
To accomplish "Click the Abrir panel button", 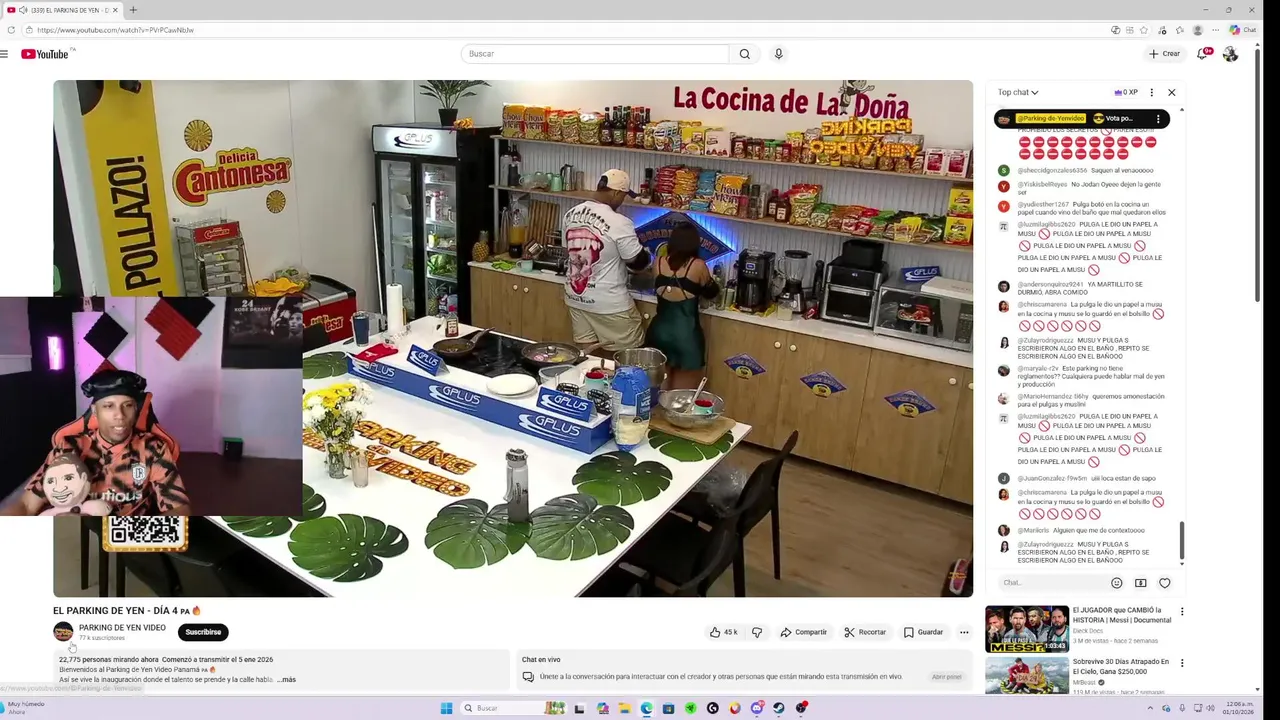I will click(x=946, y=677).
